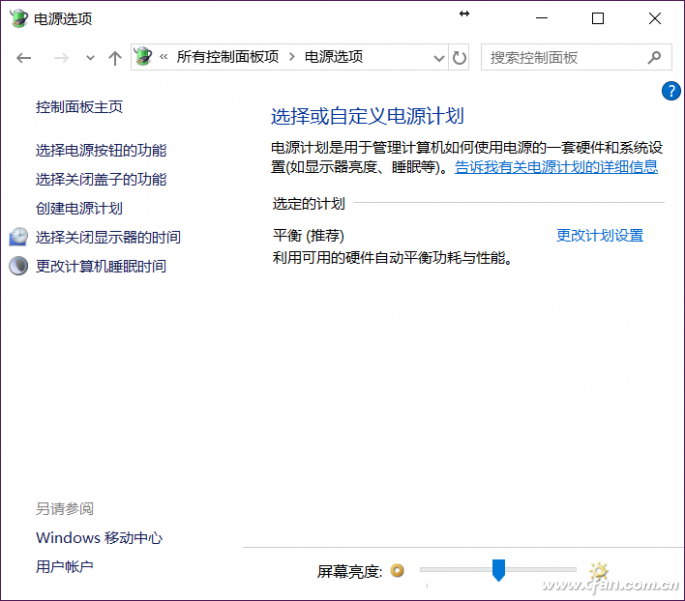Open help via blue question mark
685x601 pixels.
click(671, 91)
